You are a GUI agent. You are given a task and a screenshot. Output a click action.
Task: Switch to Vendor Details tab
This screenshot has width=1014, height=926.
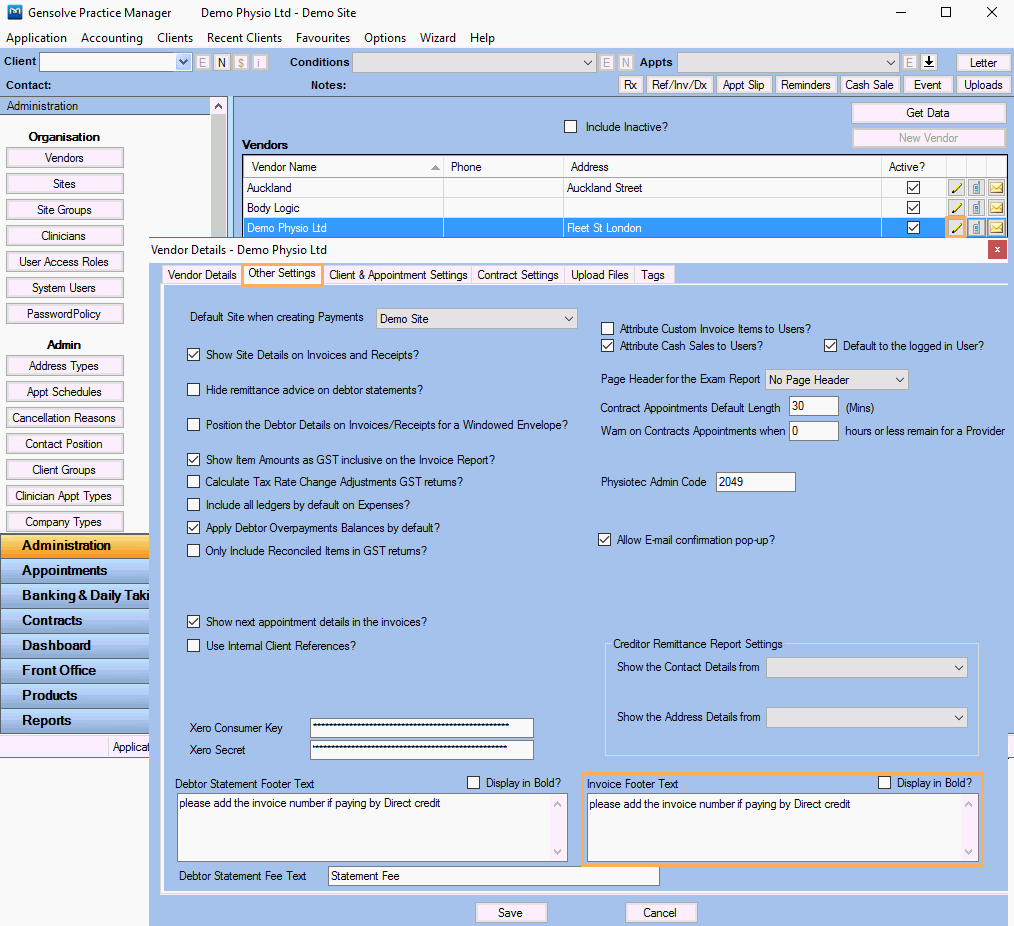pos(202,275)
